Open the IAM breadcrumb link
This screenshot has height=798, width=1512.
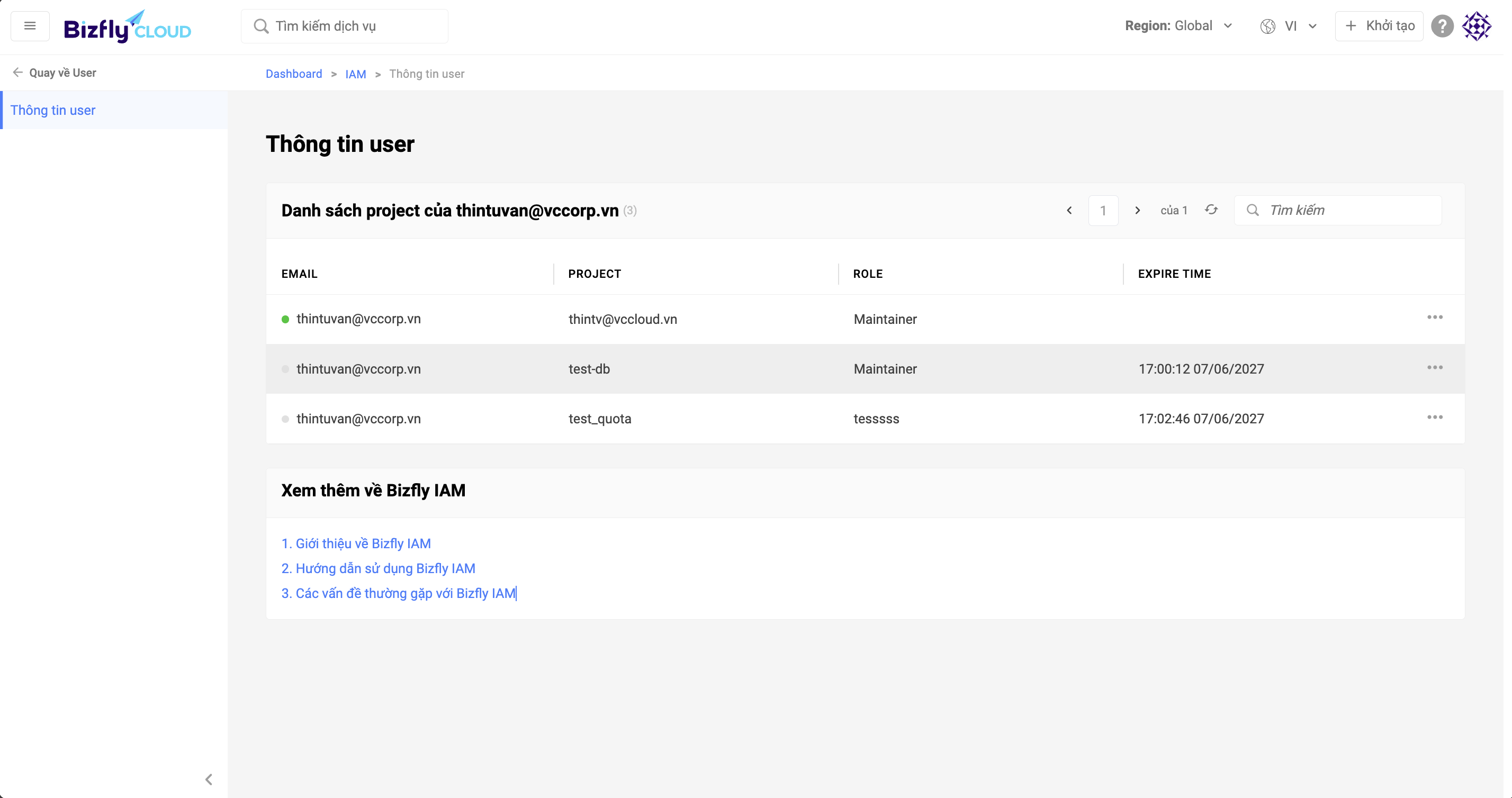(x=355, y=74)
